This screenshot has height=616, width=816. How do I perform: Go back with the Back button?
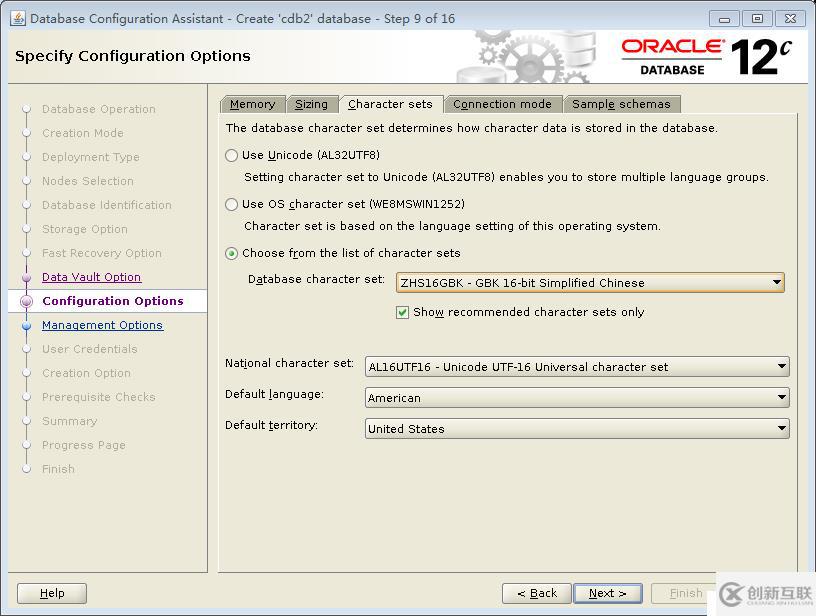(x=537, y=593)
